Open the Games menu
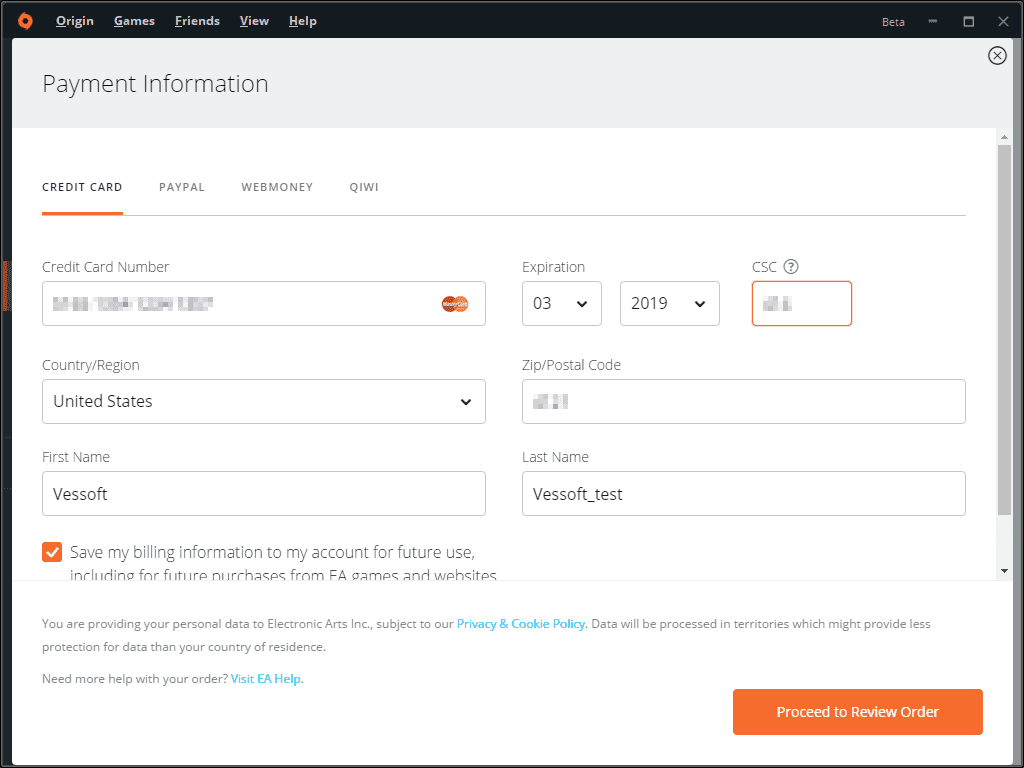1024x768 pixels. click(135, 21)
